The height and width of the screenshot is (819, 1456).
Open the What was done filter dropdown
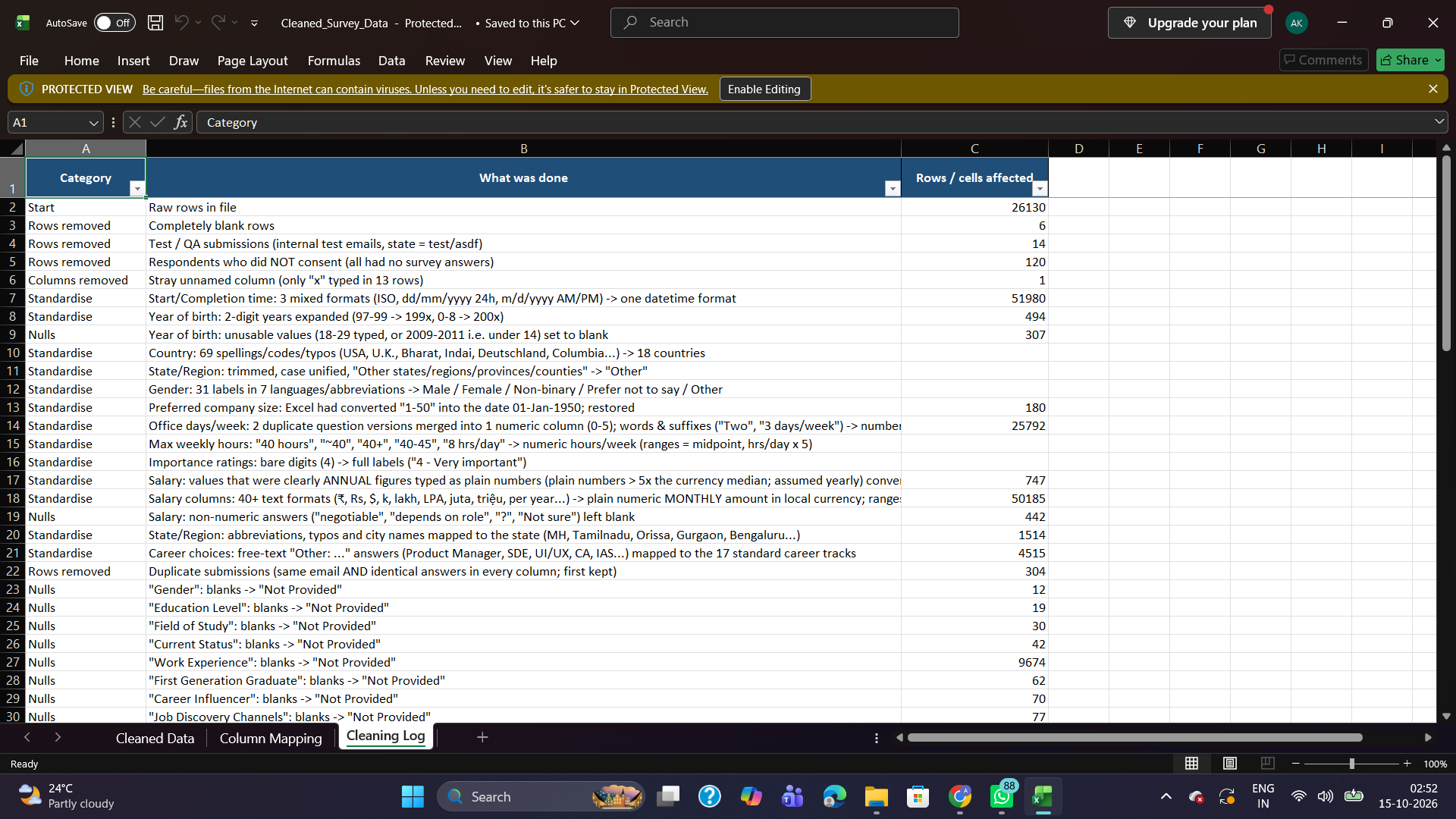(892, 189)
